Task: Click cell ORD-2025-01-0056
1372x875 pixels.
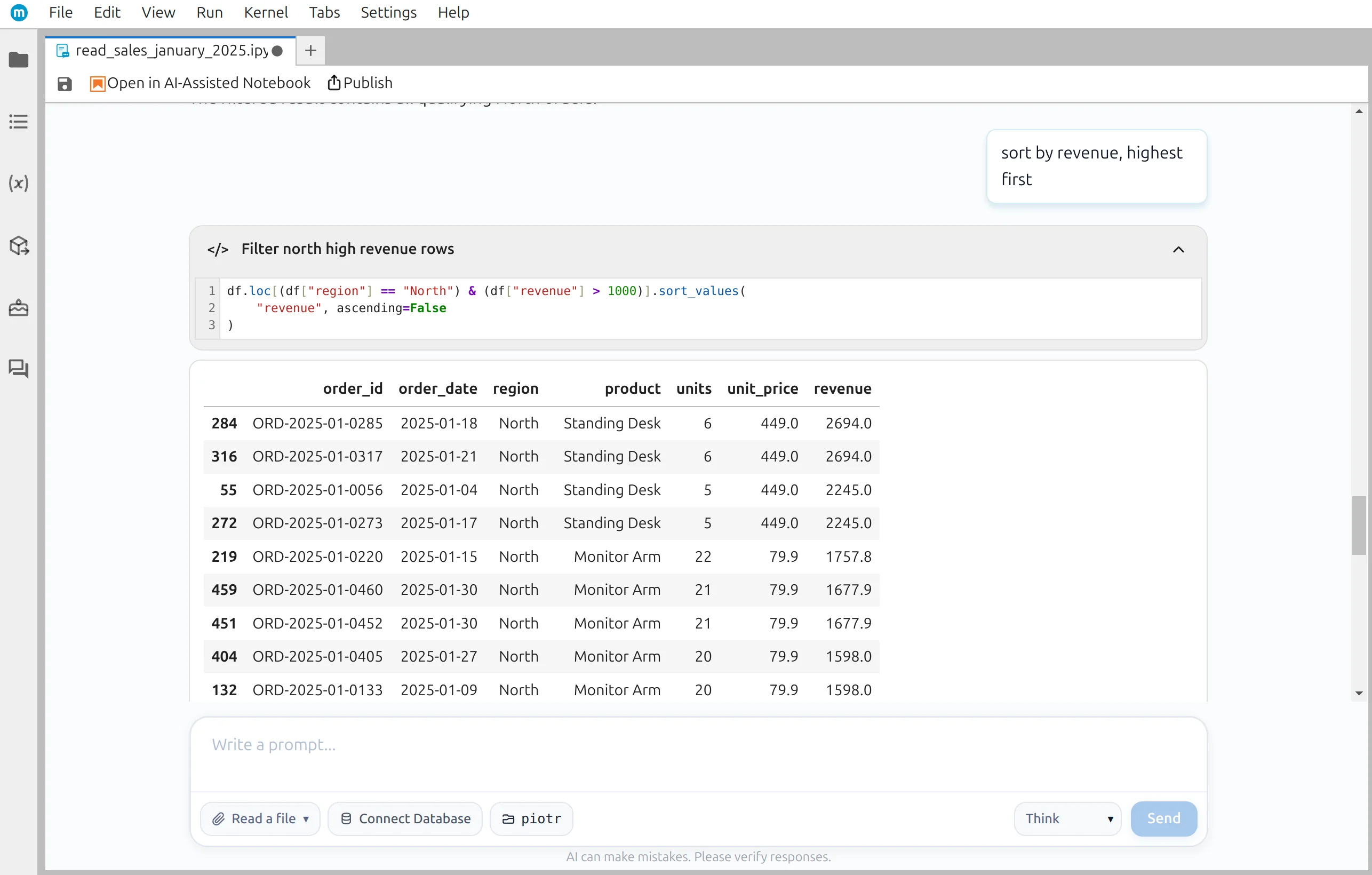Action: tap(317, 490)
